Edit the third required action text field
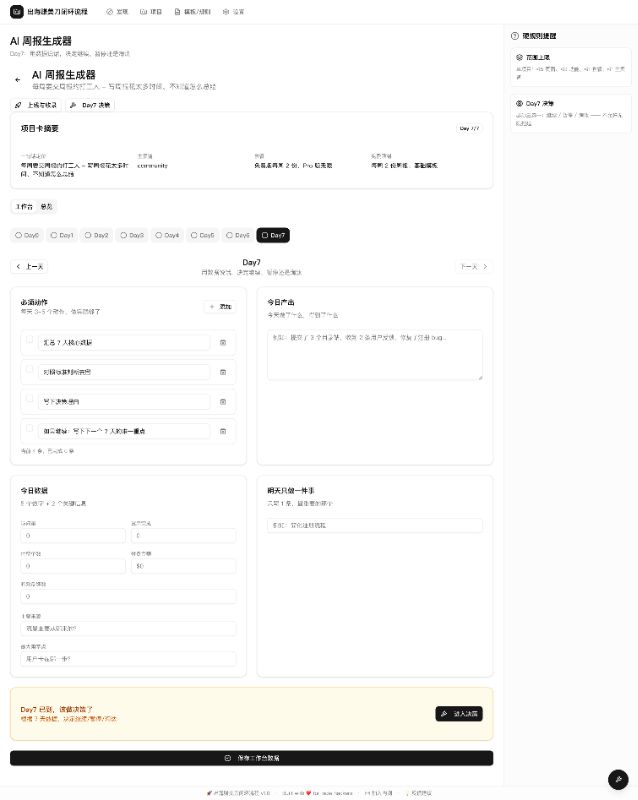638x800 pixels. coord(124,402)
